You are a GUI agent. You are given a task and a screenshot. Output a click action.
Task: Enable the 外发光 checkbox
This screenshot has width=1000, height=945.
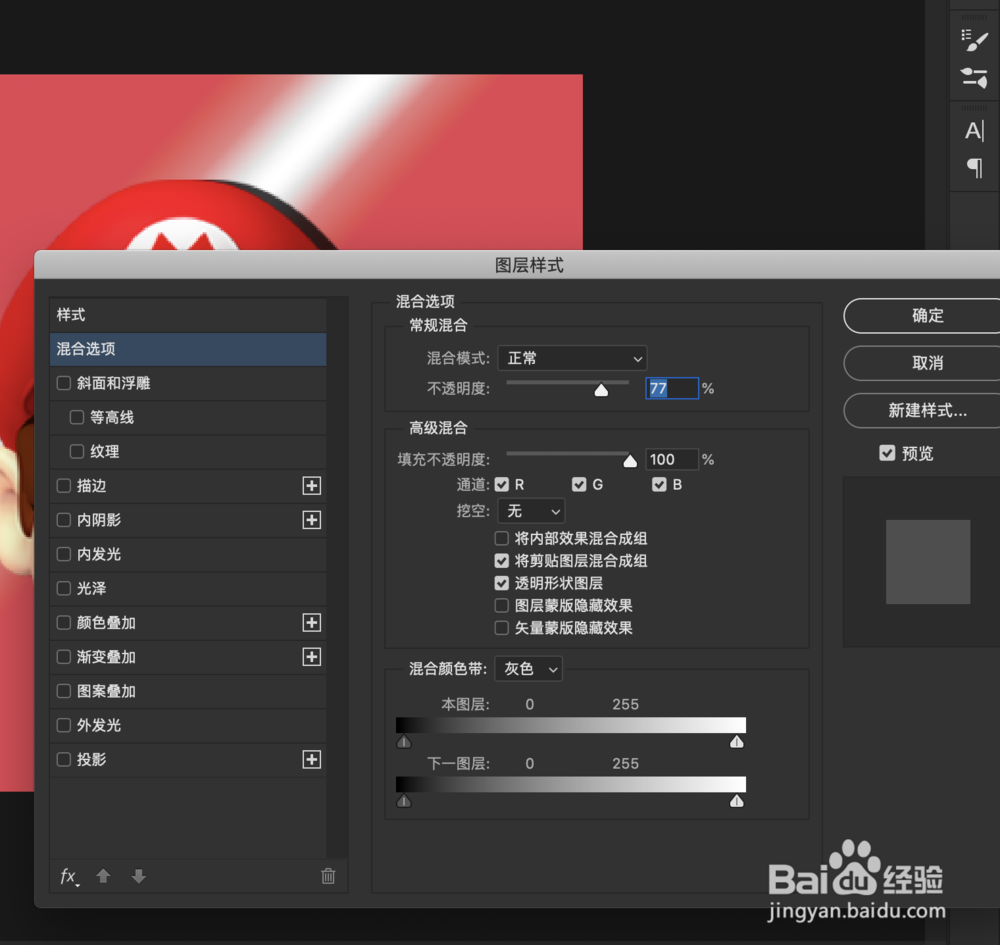coord(64,726)
